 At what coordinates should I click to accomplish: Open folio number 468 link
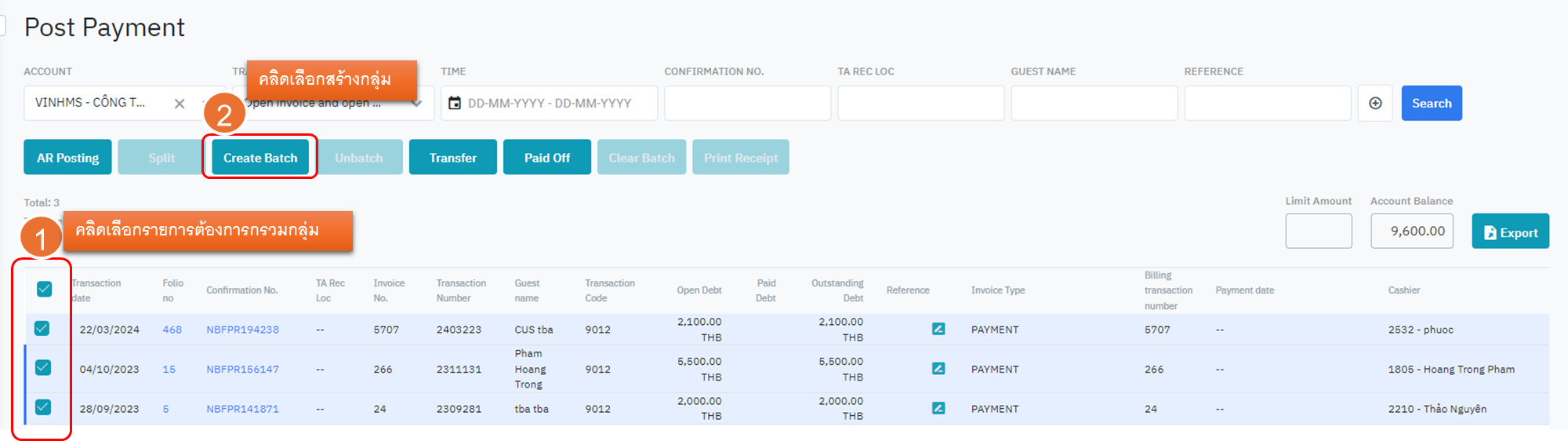coord(172,330)
